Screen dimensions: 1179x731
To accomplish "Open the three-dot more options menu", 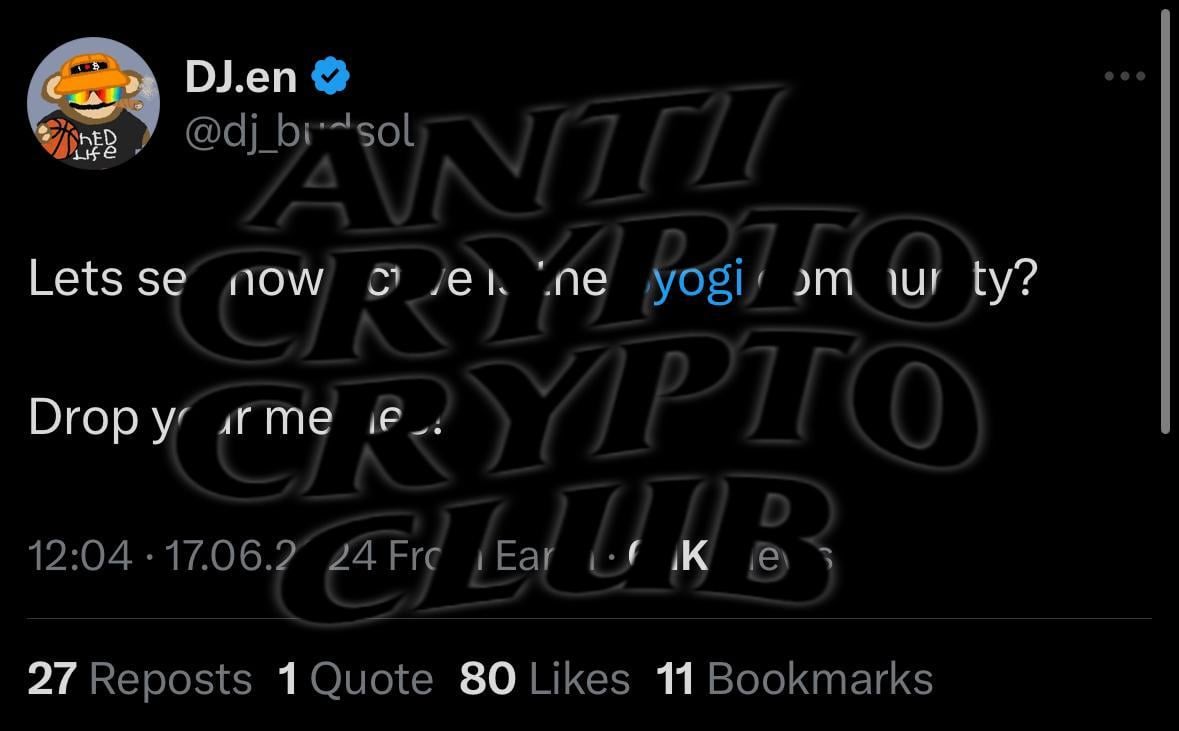I will [x=1125, y=76].
